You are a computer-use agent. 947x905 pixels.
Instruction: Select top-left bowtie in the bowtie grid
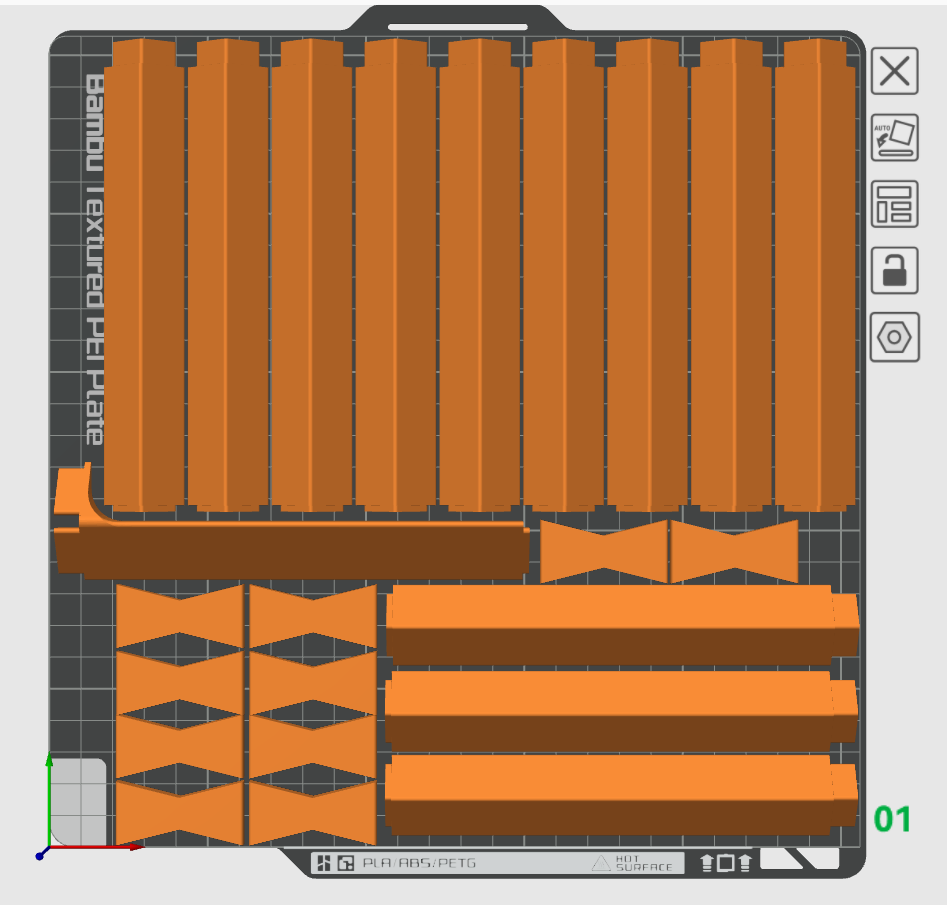[x=179, y=616]
